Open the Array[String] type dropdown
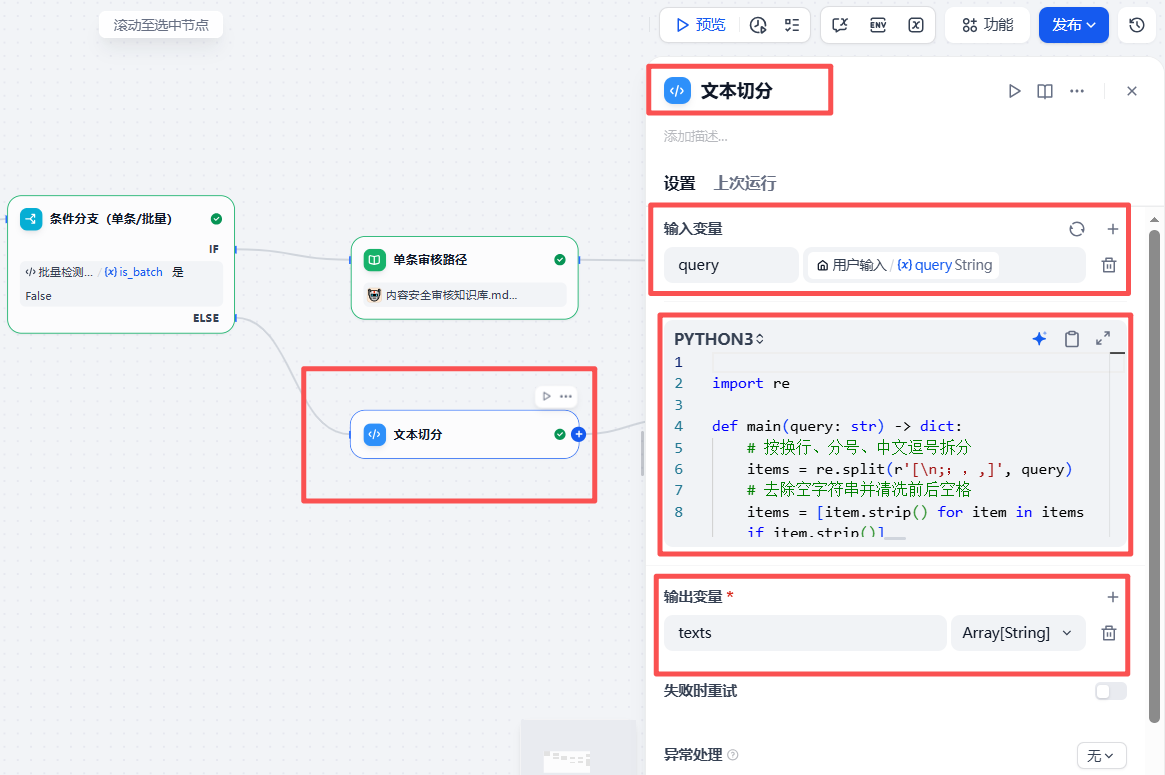The width and height of the screenshot is (1165, 775). tap(1018, 633)
